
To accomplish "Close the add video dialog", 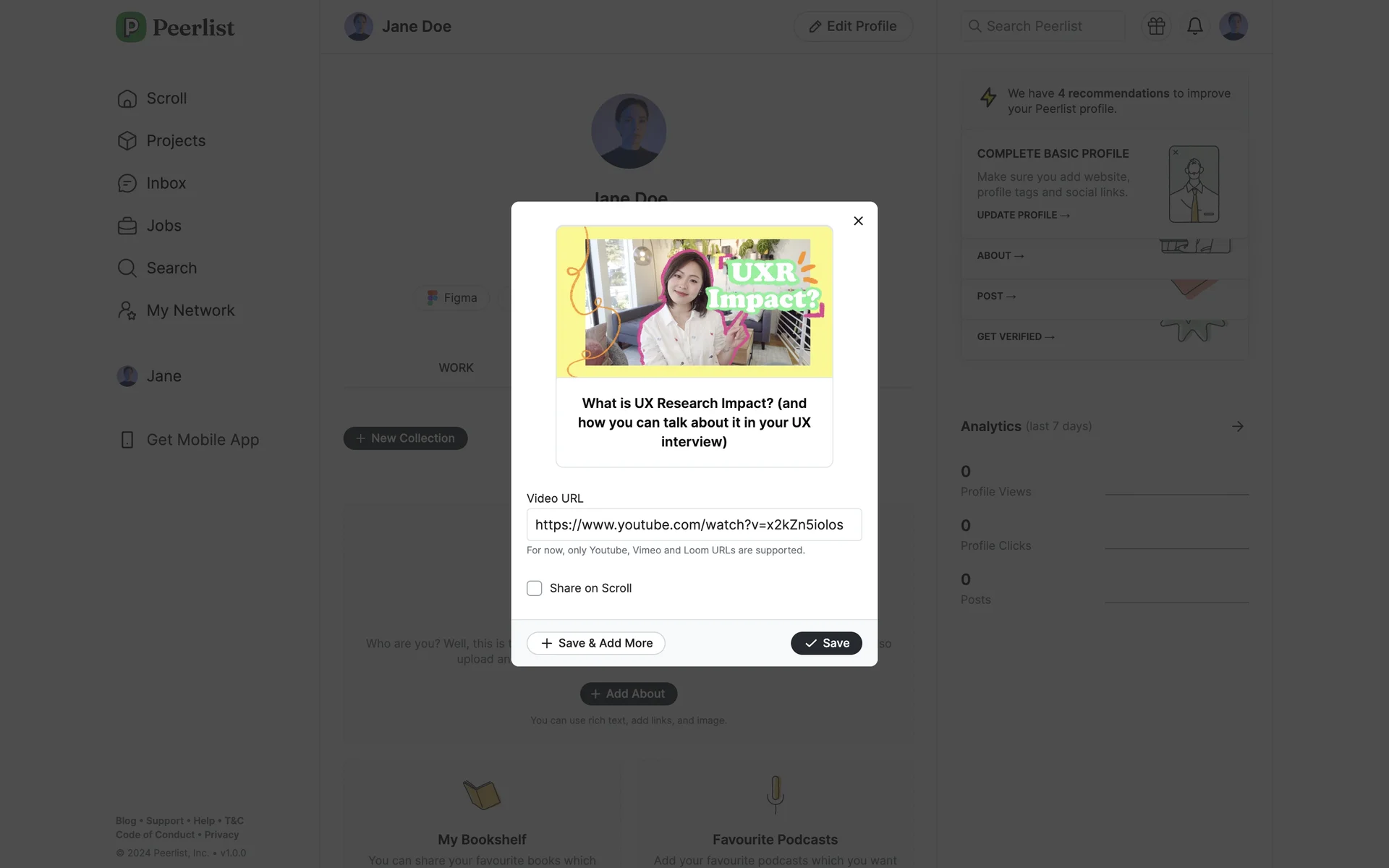I will [x=858, y=221].
